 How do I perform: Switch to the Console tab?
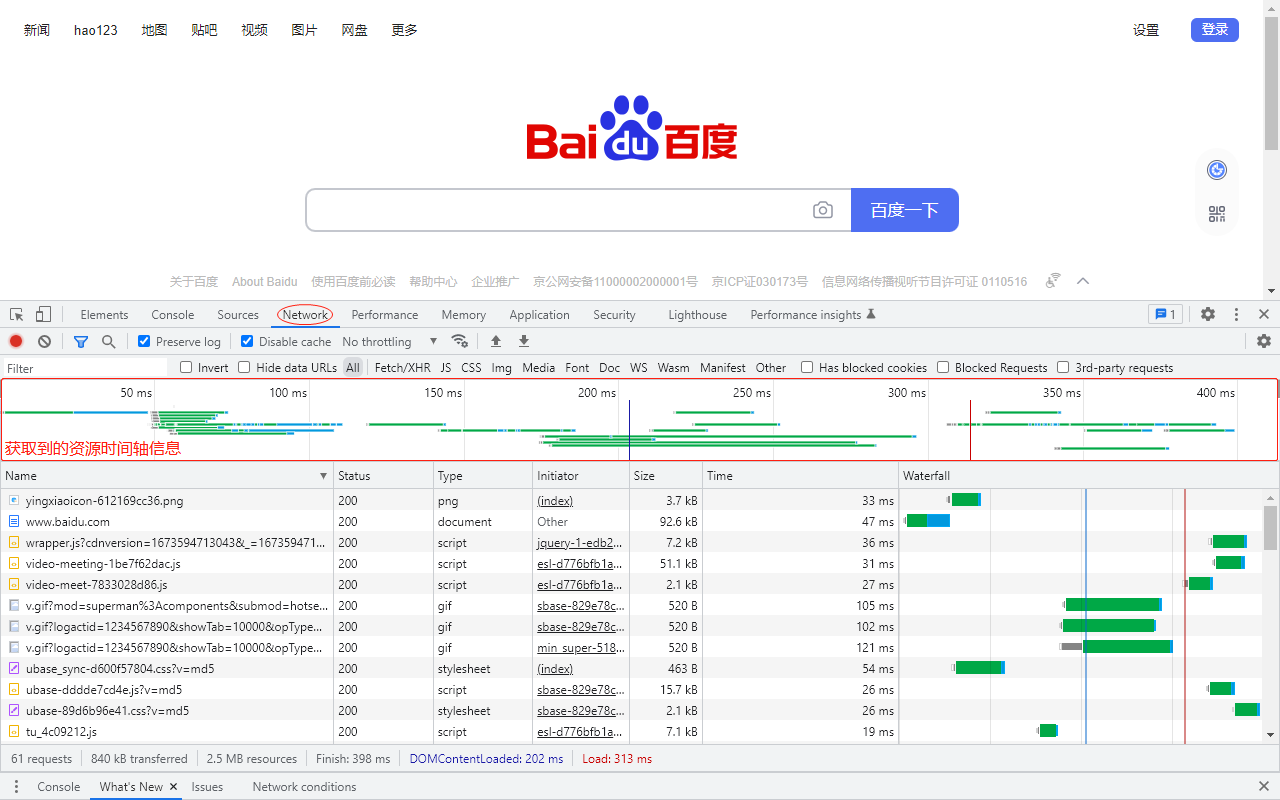click(x=173, y=314)
